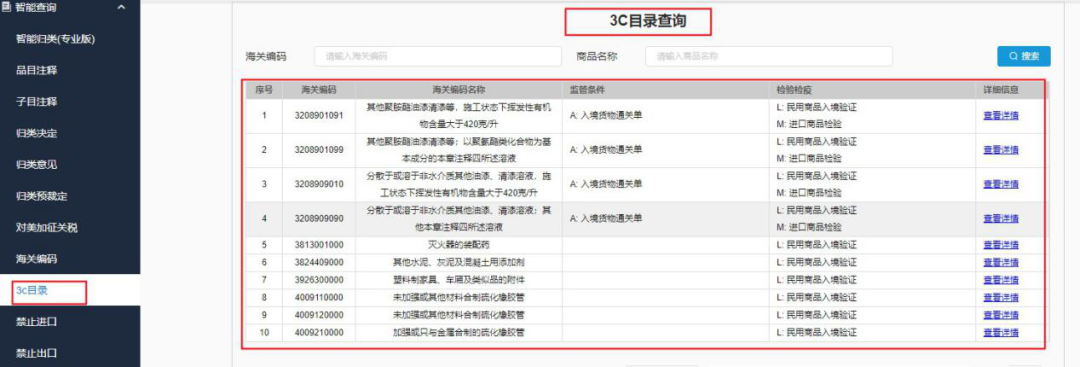The height and width of the screenshot is (367, 1080).
Task: Select code cell 3813001000
Action: (319, 245)
